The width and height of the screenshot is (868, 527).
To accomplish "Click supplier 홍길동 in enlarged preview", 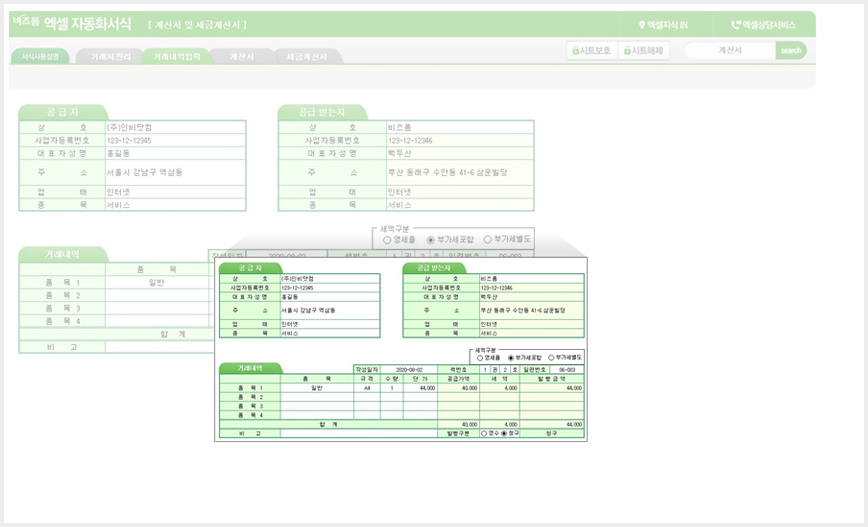I will pyautogui.click(x=330, y=297).
